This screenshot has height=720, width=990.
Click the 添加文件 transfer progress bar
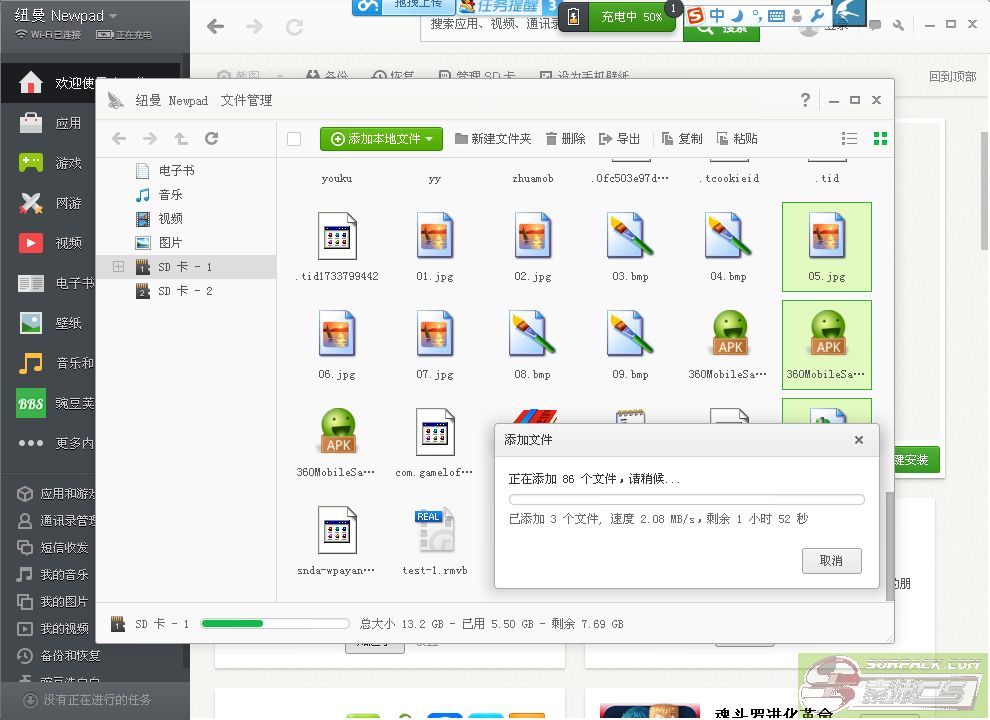(x=686, y=499)
